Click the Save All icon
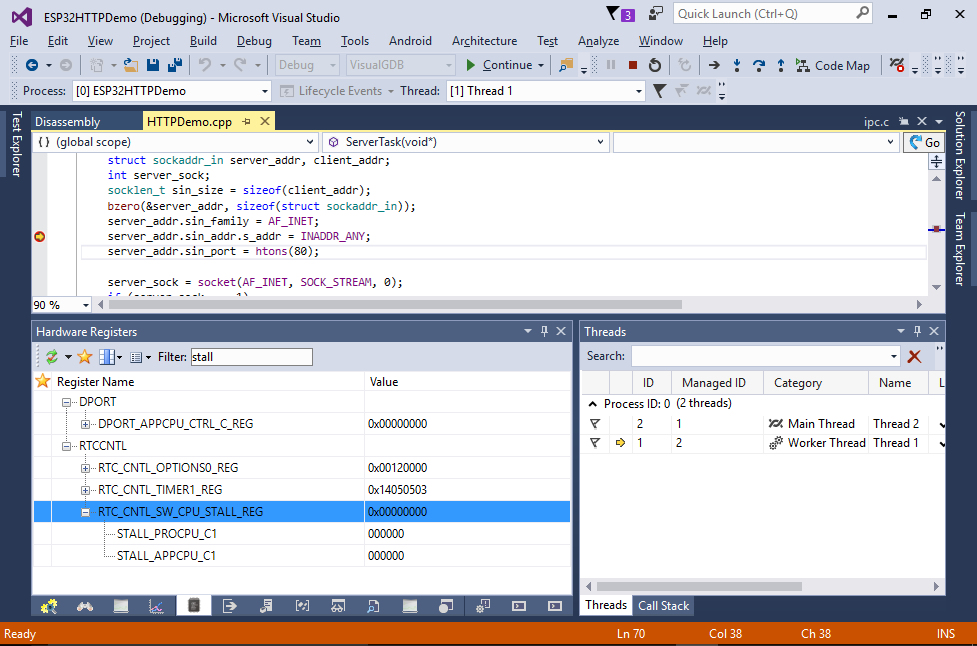977x646 pixels. [175, 65]
